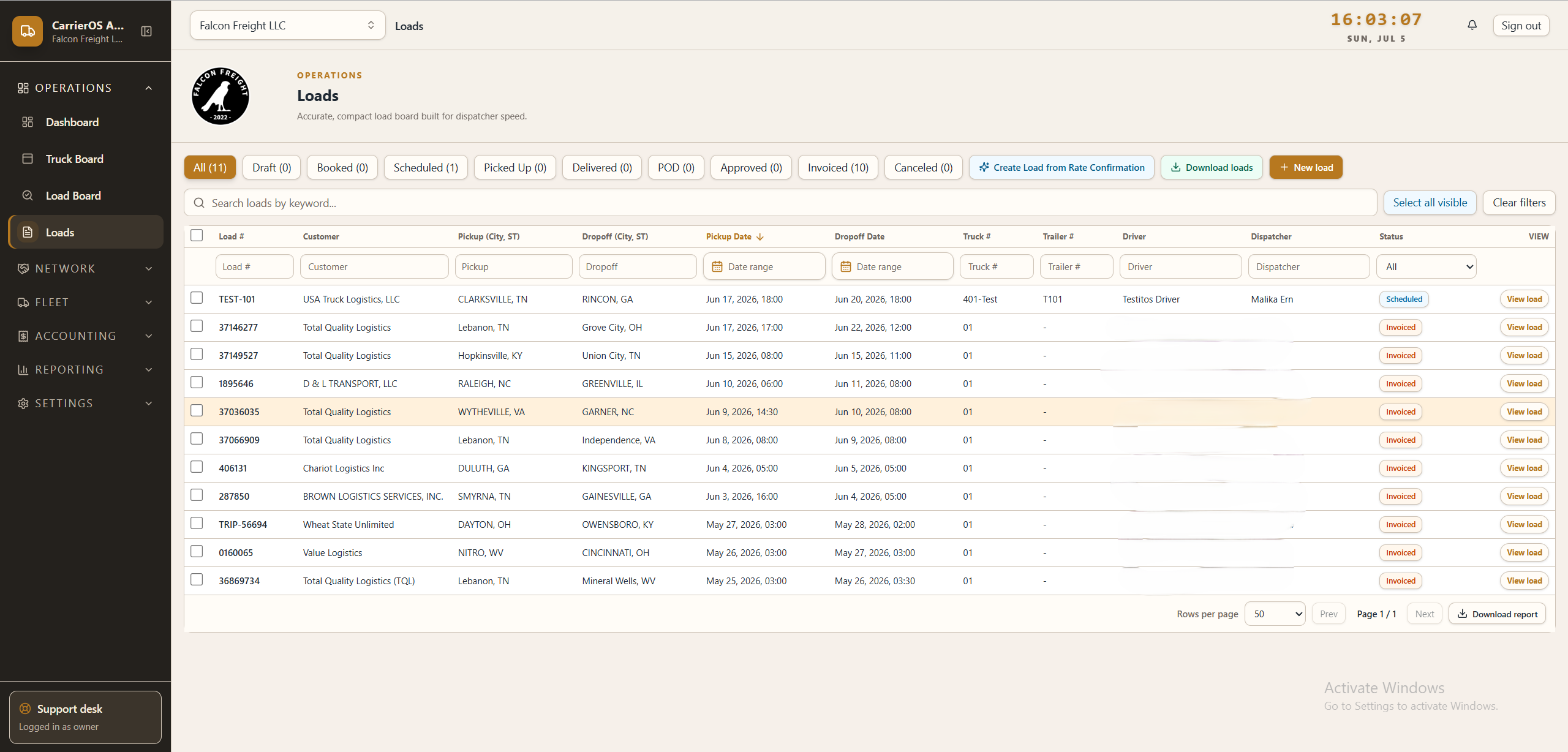Check the TEST-101 load row
This screenshot has width=1568, height=752.
pos(197,298)
